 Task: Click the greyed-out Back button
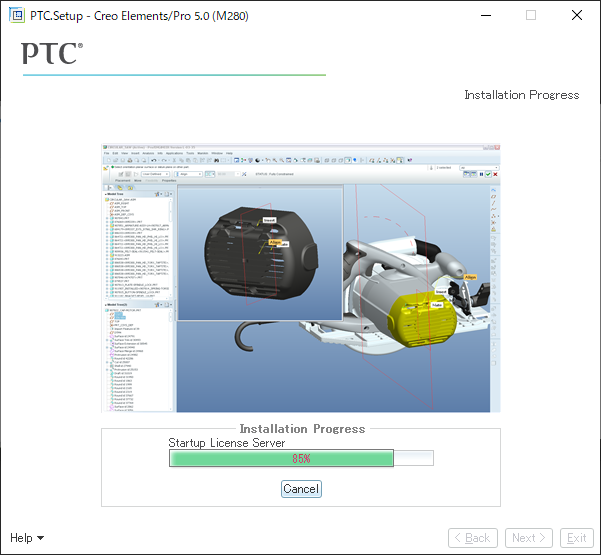pos(473,538)
